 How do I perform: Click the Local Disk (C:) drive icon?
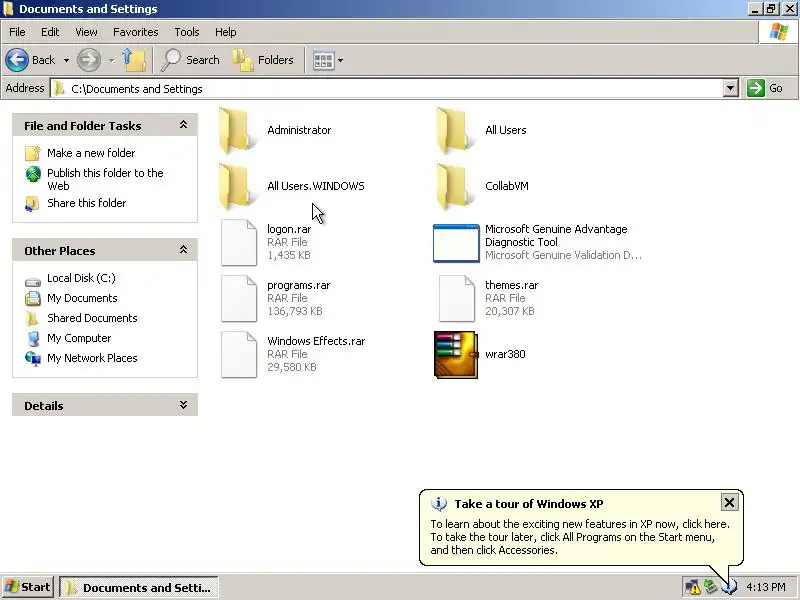[x=33, y=282]
